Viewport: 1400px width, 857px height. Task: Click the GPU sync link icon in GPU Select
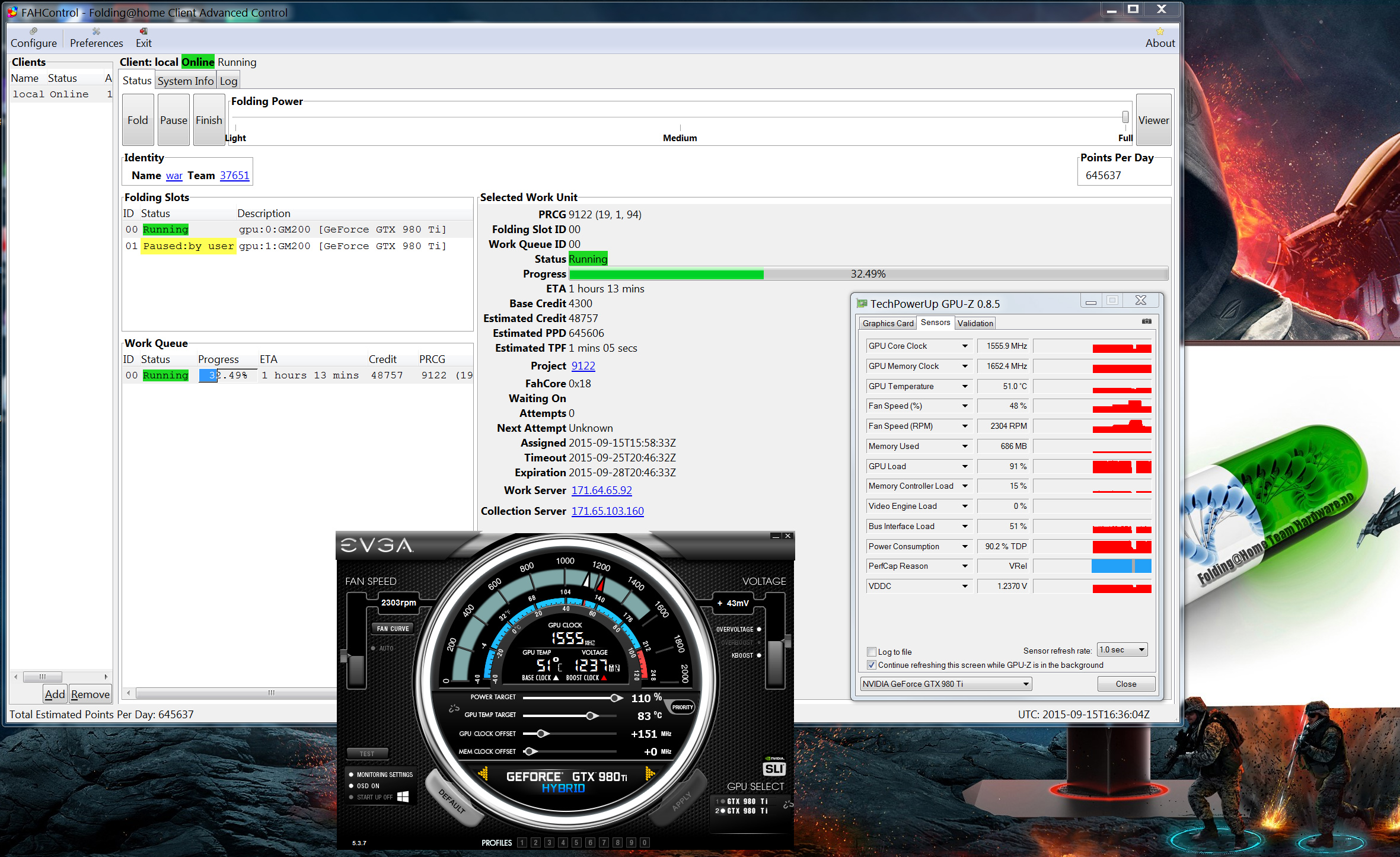pos(788,805)
